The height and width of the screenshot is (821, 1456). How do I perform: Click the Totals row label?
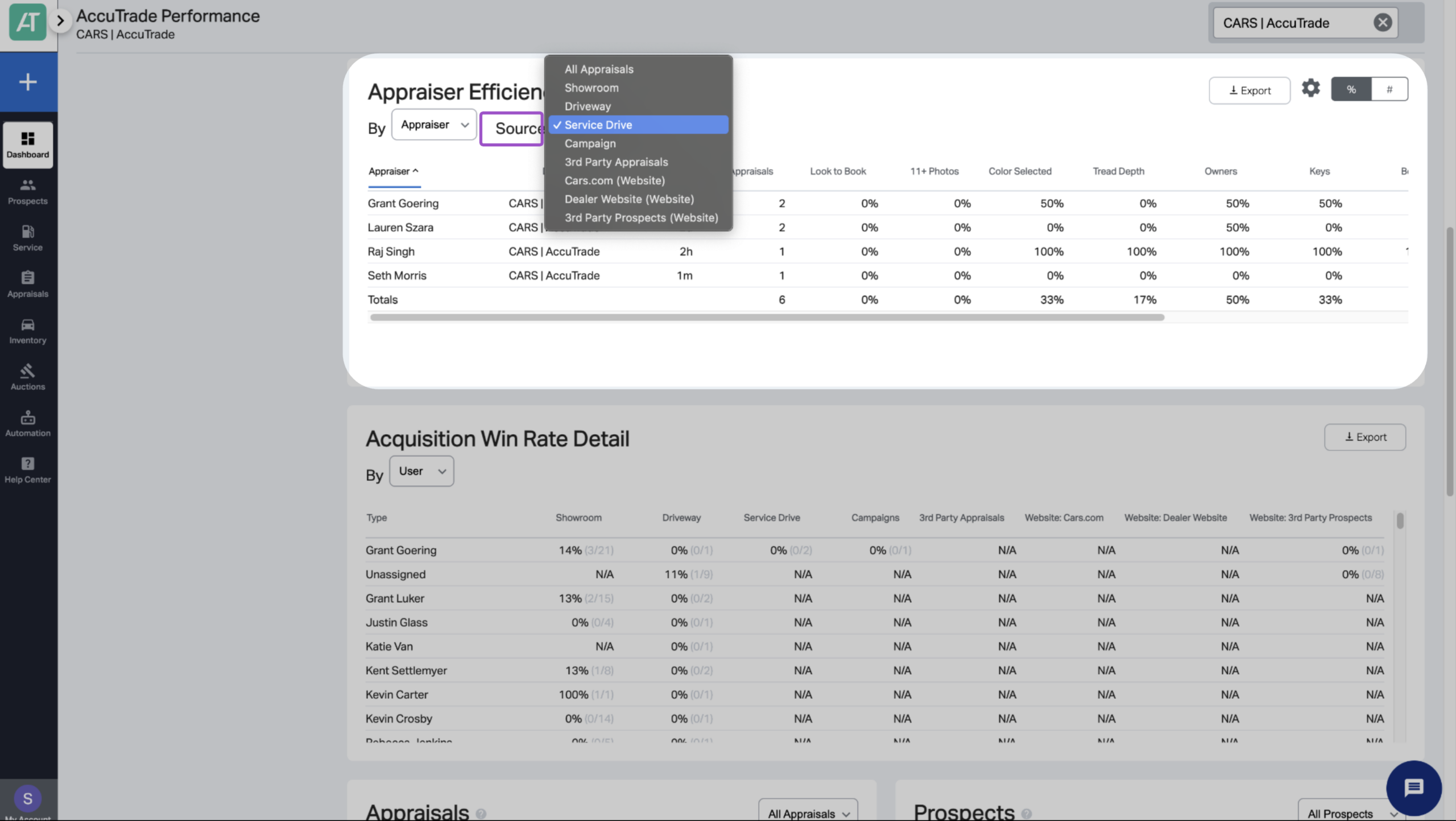click(x=382, y=300)
